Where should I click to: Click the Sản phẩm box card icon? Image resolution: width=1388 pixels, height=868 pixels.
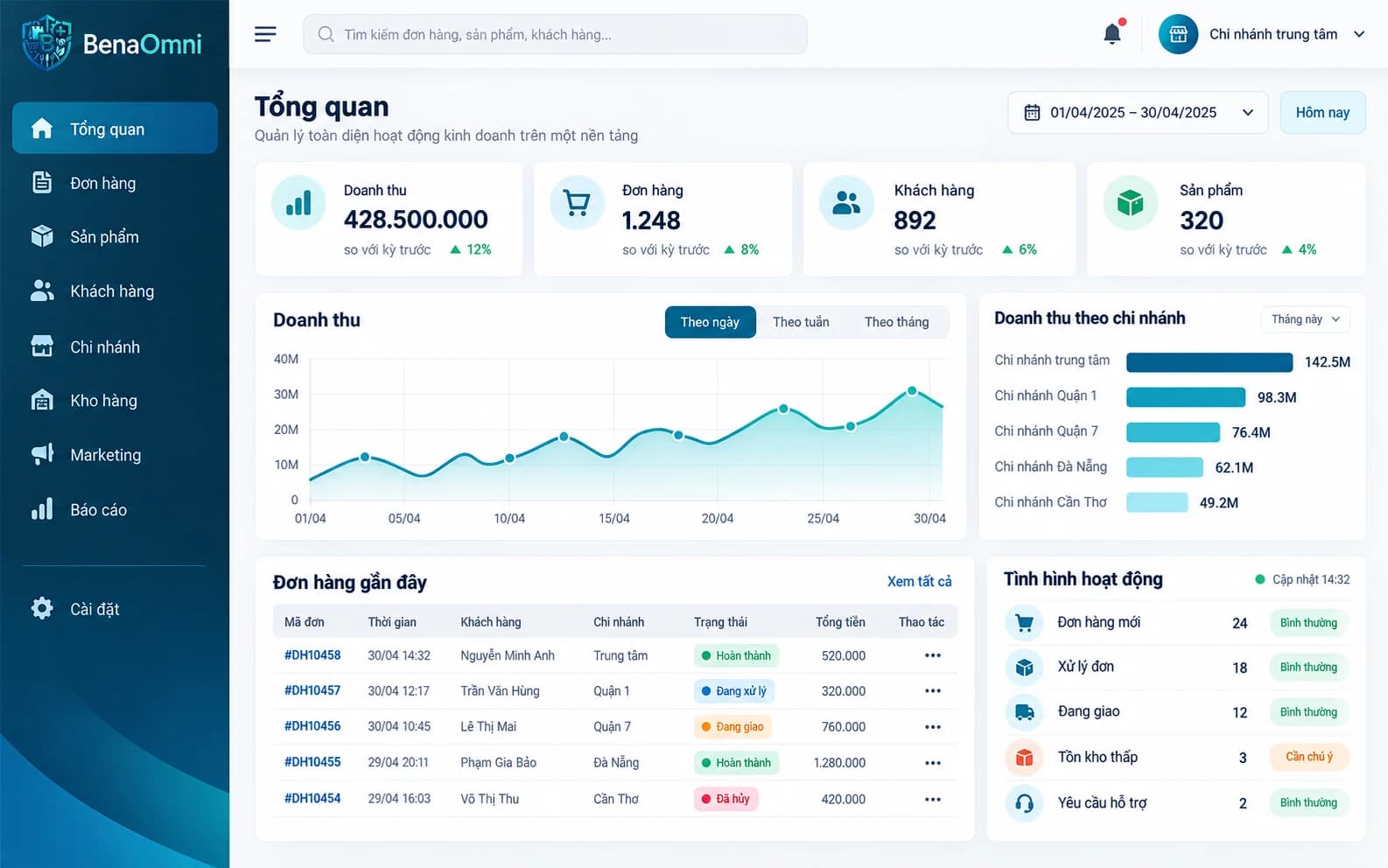1130,203
